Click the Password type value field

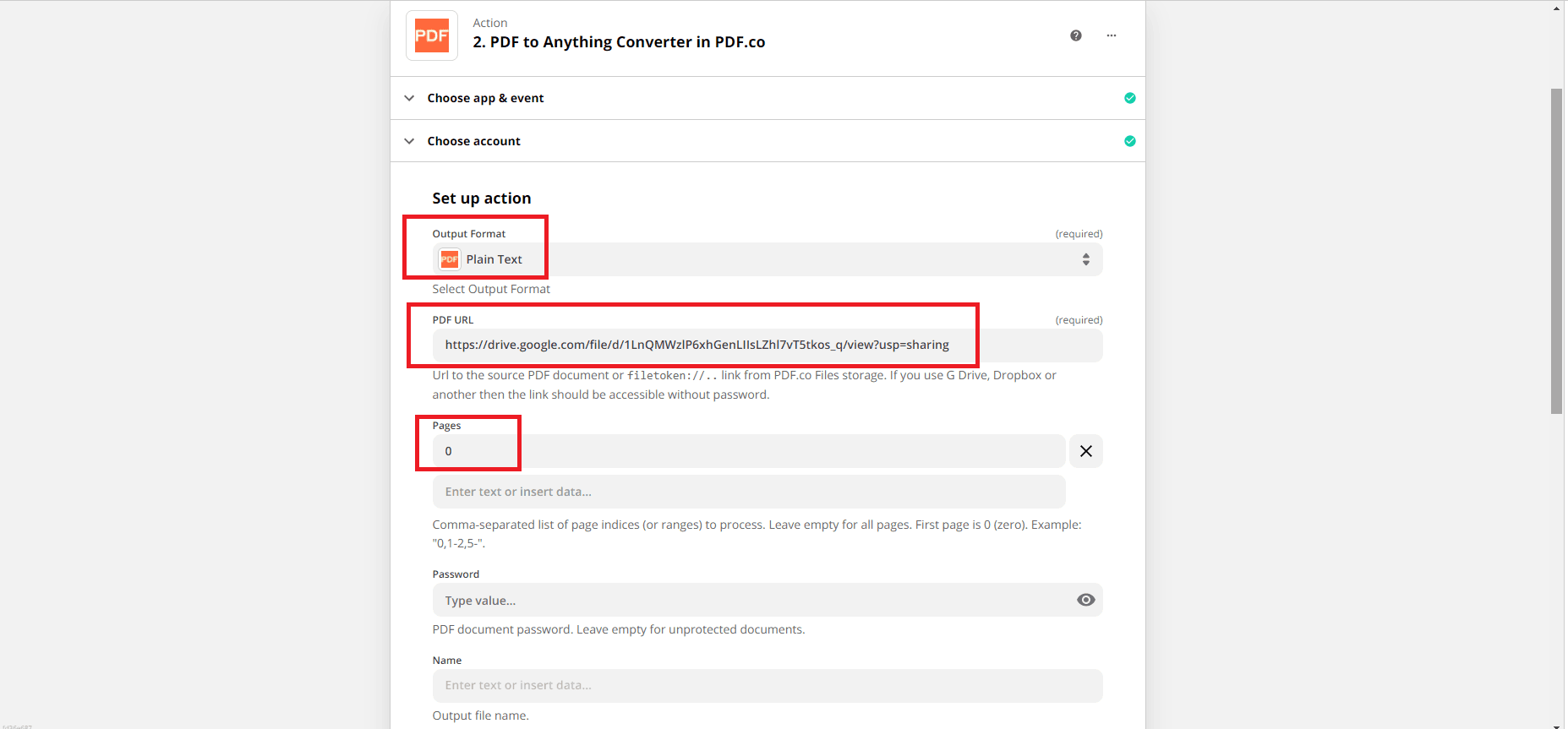point(747,601)
